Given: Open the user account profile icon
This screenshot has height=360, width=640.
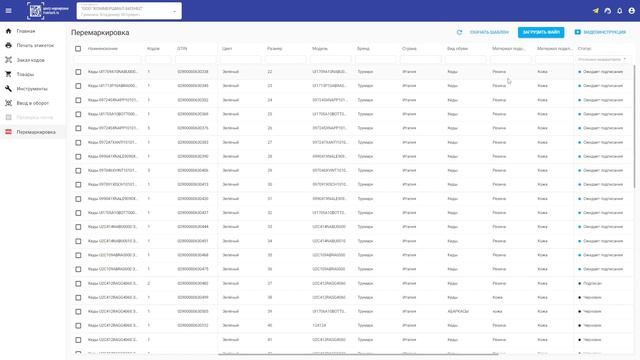Looking at the screenshot, I should coord(631,11).
